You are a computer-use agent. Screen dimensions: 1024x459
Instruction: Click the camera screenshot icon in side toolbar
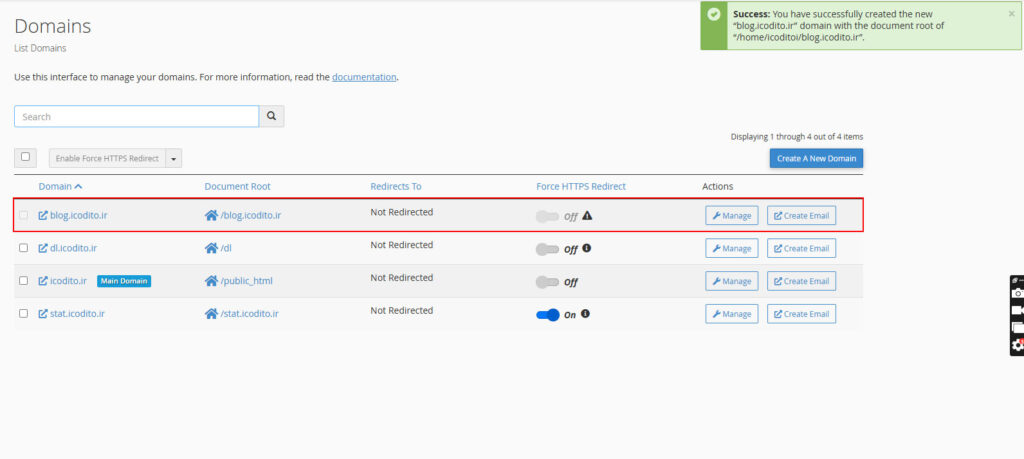pos(1017,293)
